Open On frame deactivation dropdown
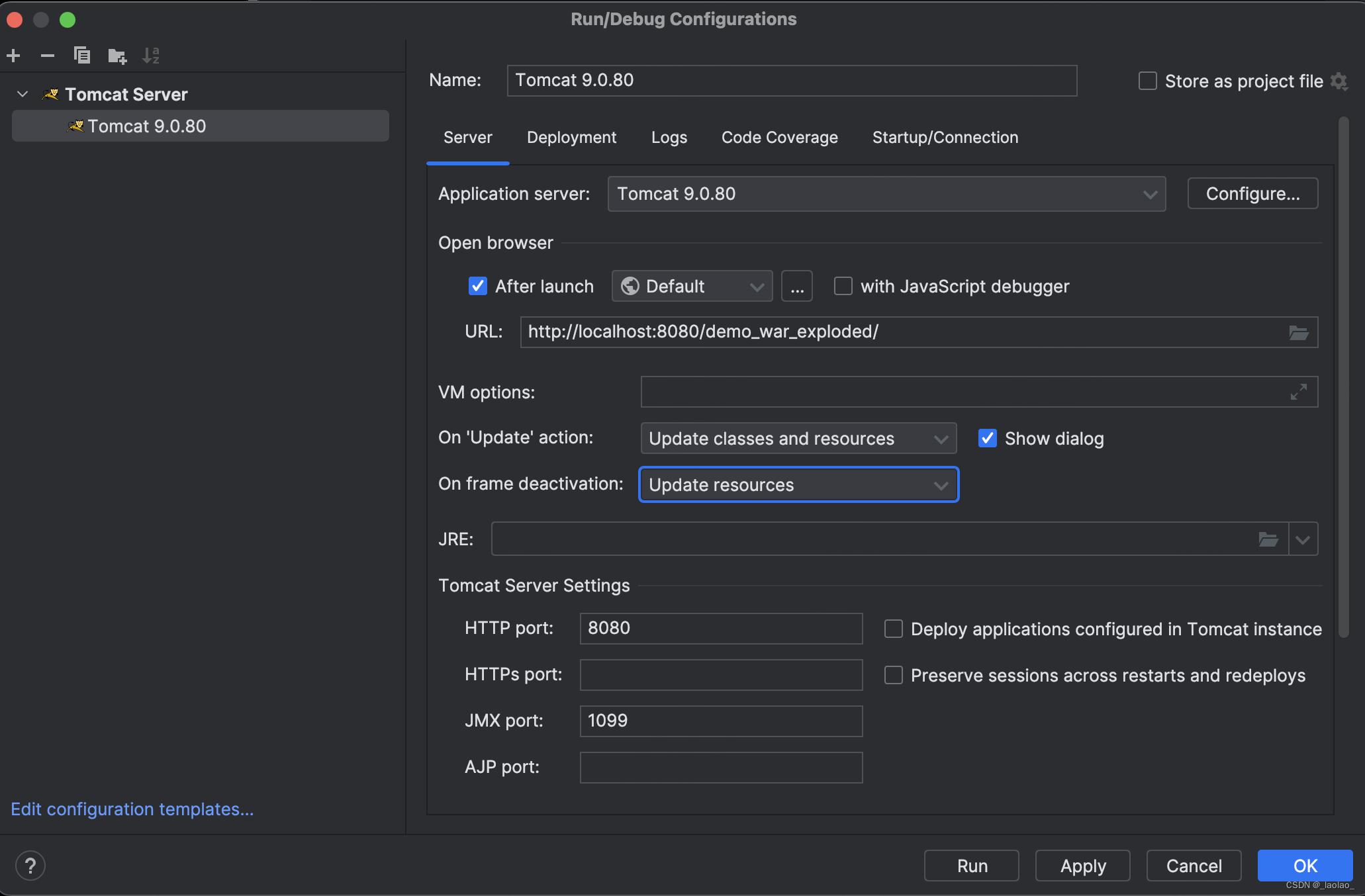 (x=798, y=484)
